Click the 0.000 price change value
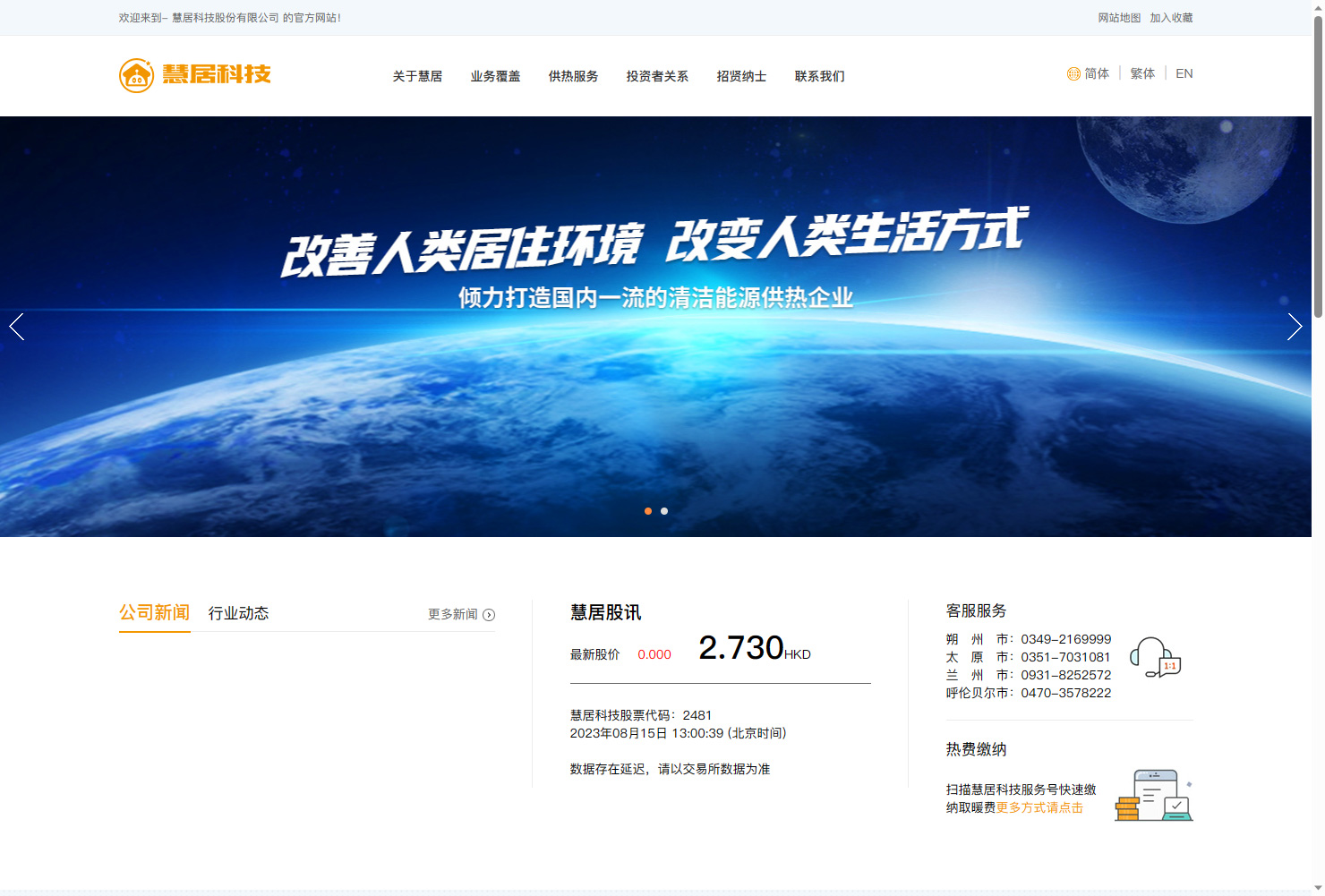 (x=654, y=654)
